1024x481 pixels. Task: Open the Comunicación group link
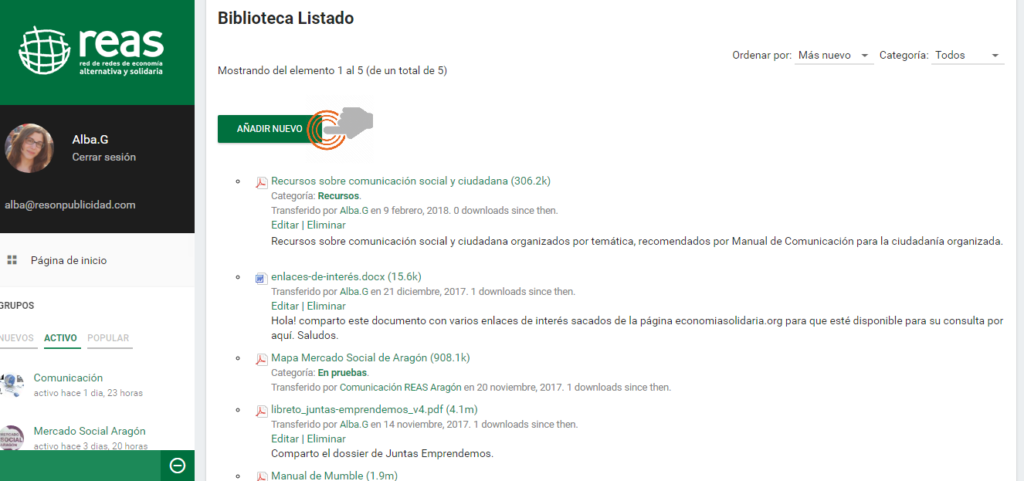[68, 378]
